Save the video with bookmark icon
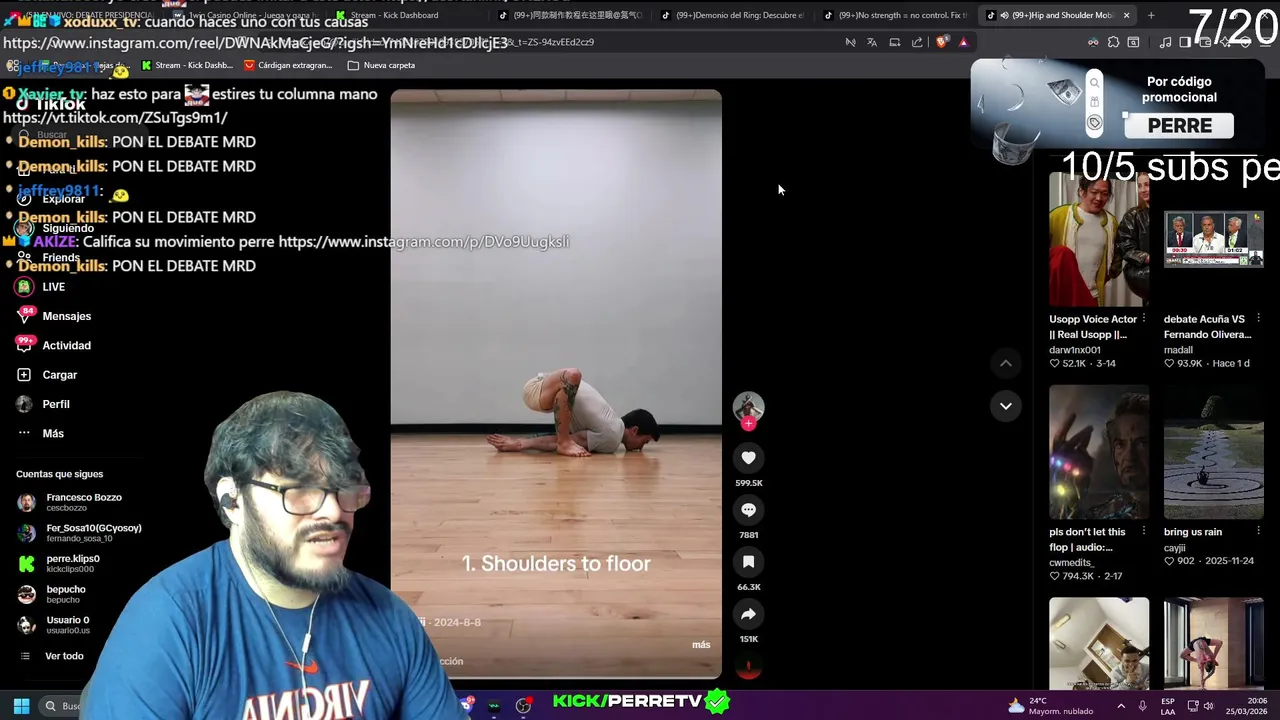Viewport: 1280px width, 720px height. (748, 562)
